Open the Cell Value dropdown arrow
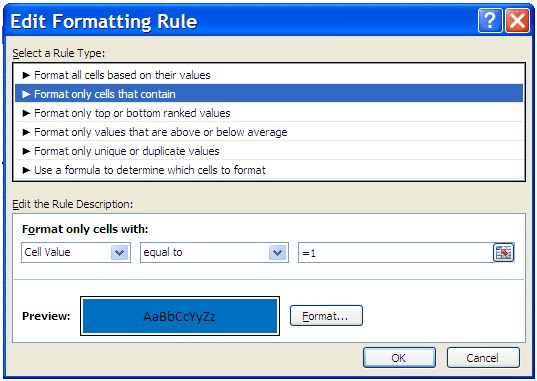Viewport: 537px width, 381px height. tap(120, 253)
